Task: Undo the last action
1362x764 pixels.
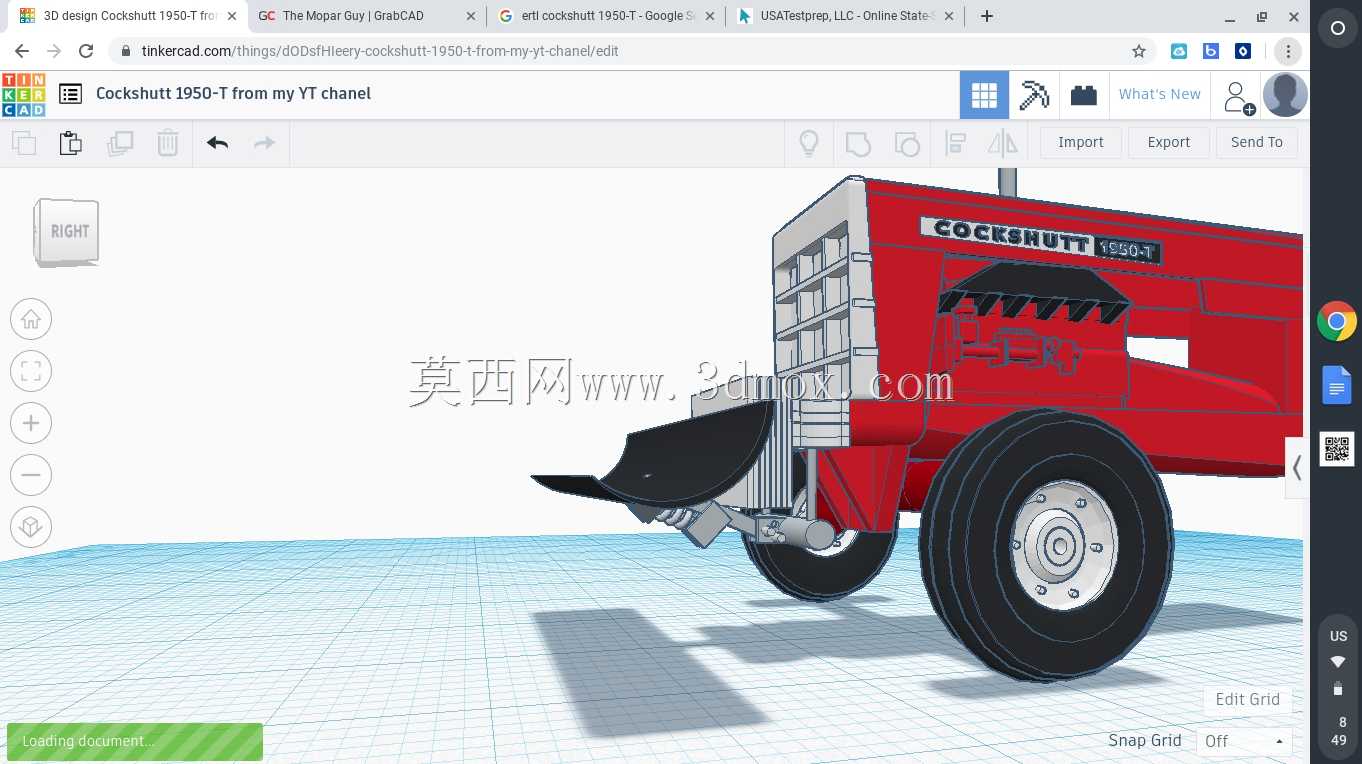Action: pos(218,143)
